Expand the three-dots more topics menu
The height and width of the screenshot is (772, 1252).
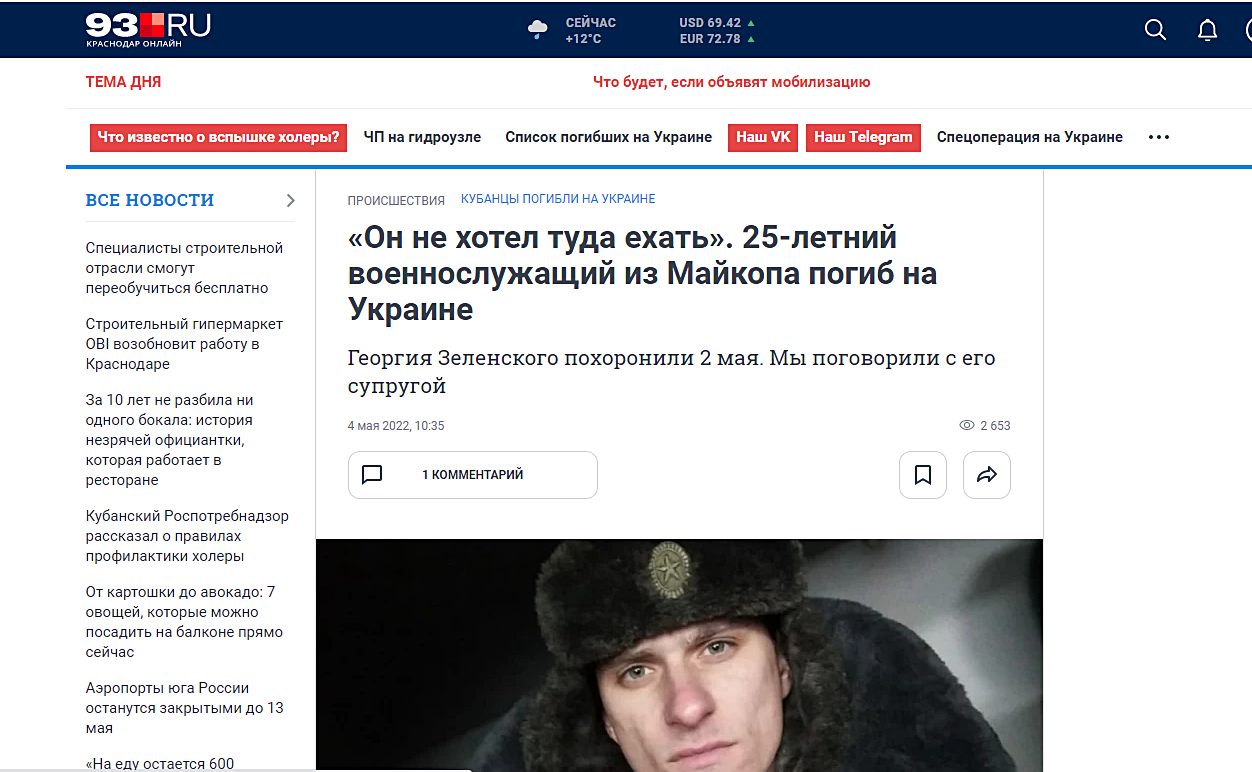tap(1159, 137)
